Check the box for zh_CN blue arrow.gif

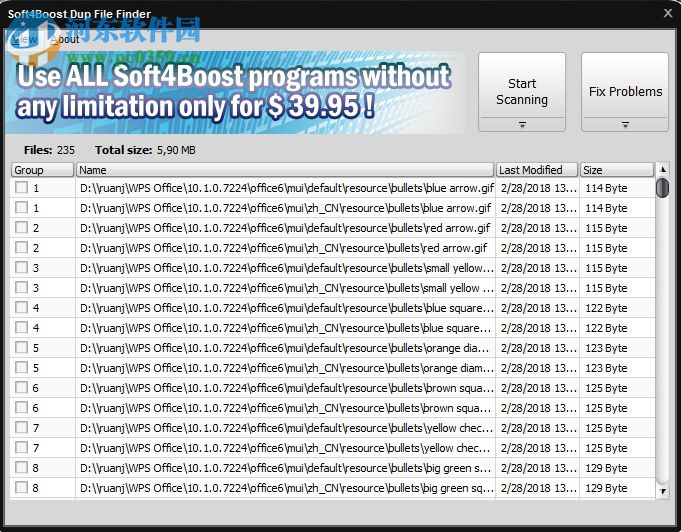pyautogui.click(x=21, y=208)
